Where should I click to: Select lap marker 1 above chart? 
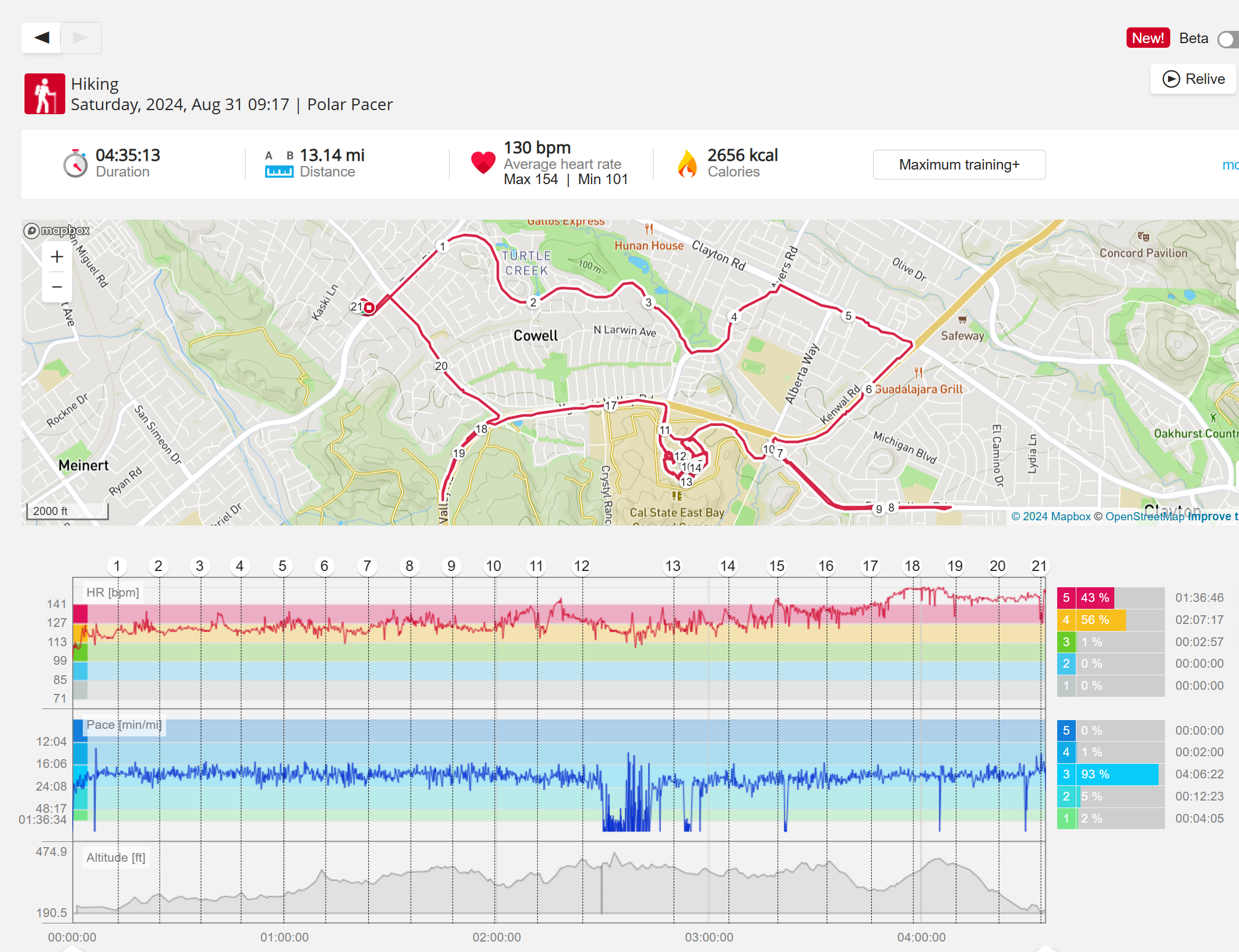[117, 566]
